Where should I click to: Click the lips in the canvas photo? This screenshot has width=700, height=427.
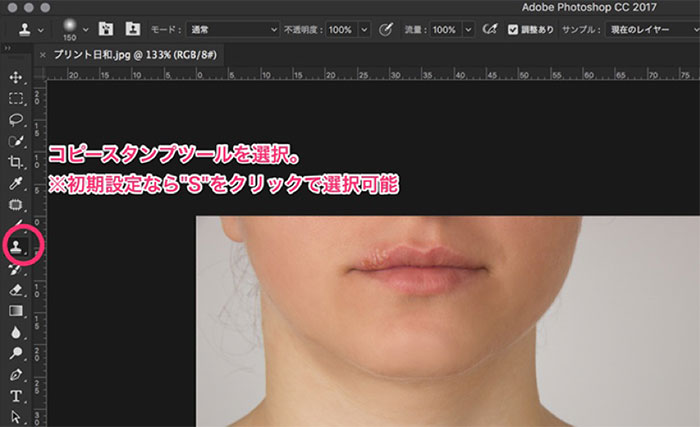click(x=417, y=269)
